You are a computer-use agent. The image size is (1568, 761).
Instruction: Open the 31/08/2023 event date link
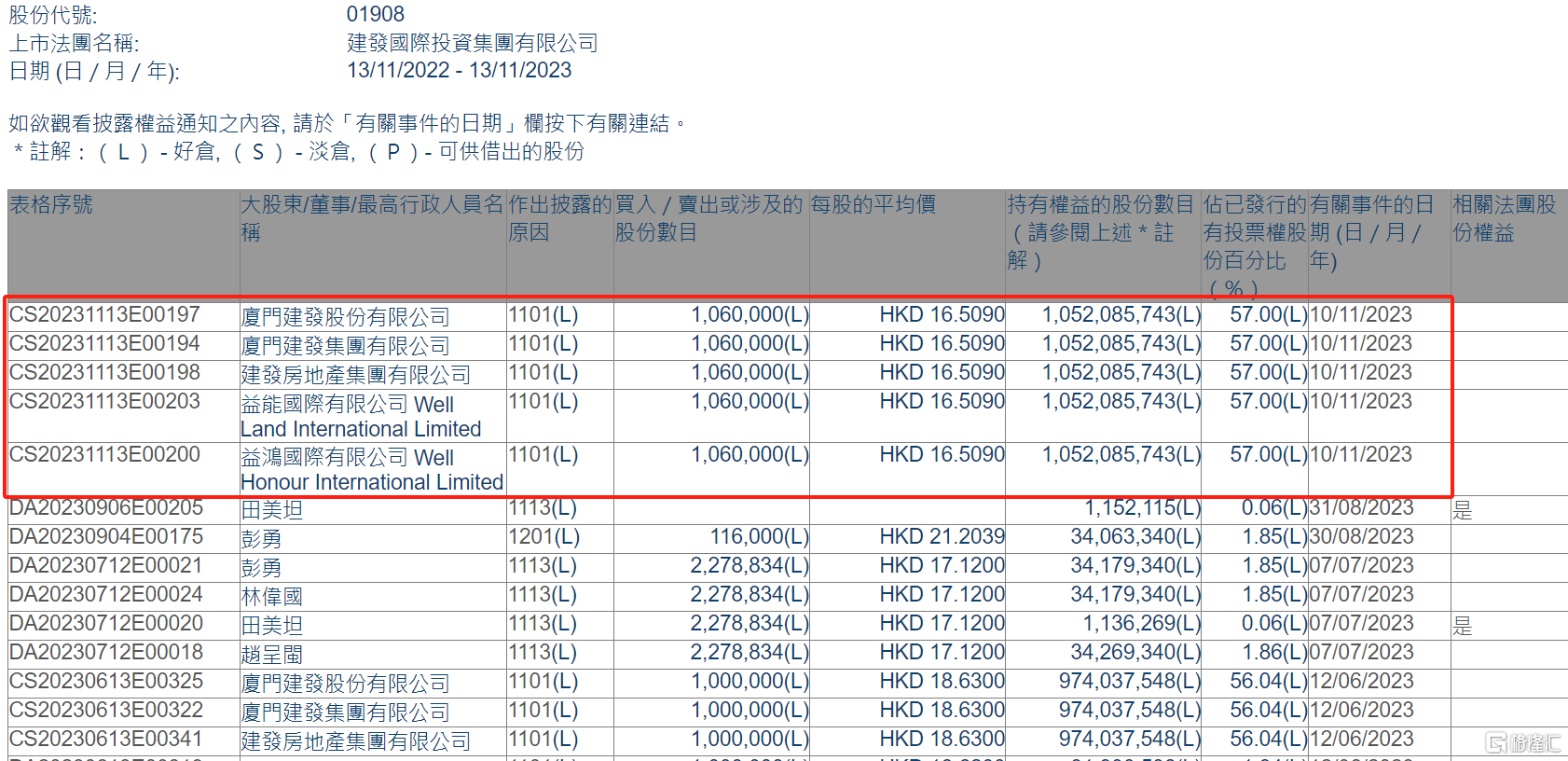pos(1362,508)
